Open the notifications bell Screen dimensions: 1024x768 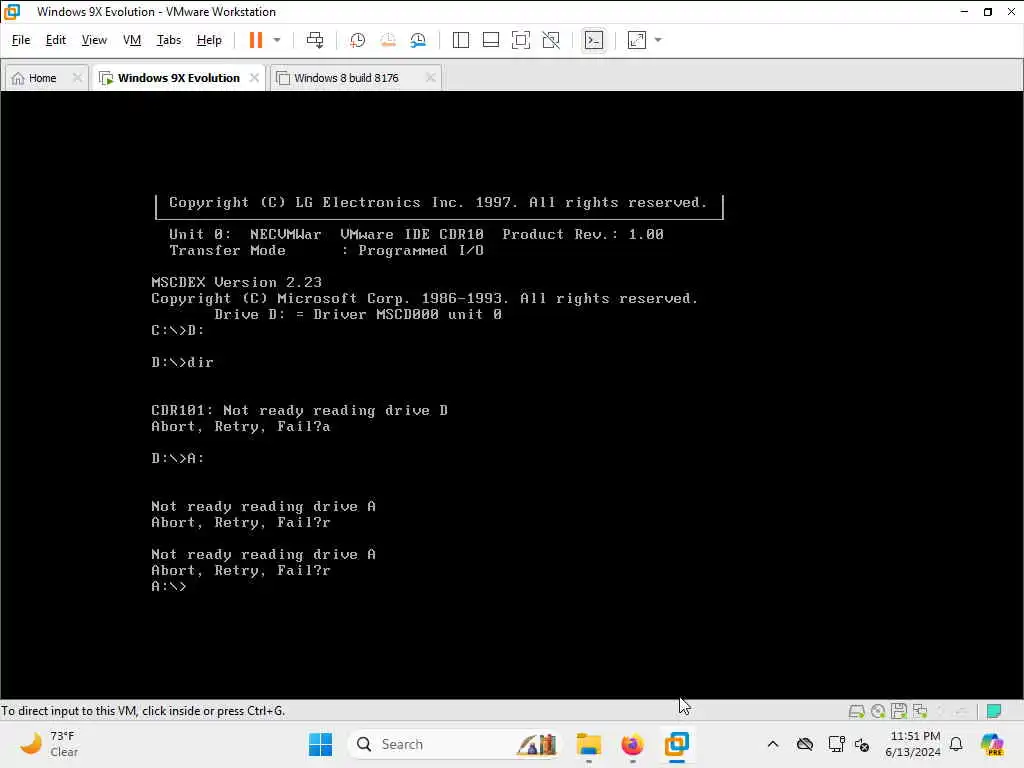956,744
